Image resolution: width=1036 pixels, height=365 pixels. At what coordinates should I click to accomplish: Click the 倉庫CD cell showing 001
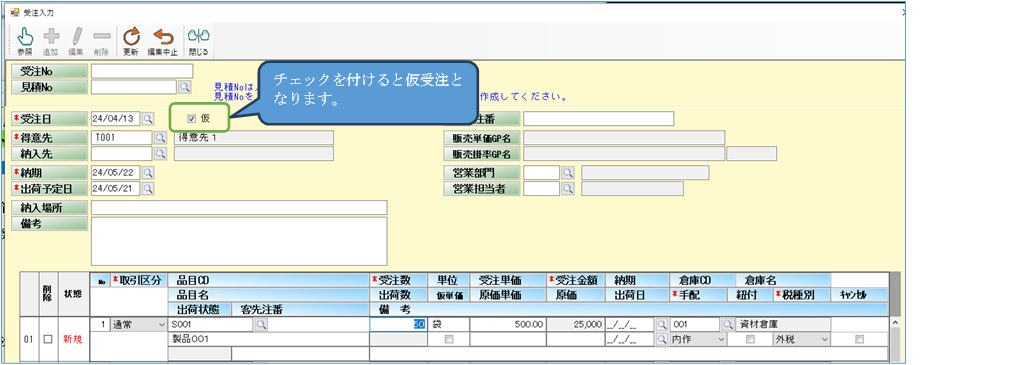point(694,325)
